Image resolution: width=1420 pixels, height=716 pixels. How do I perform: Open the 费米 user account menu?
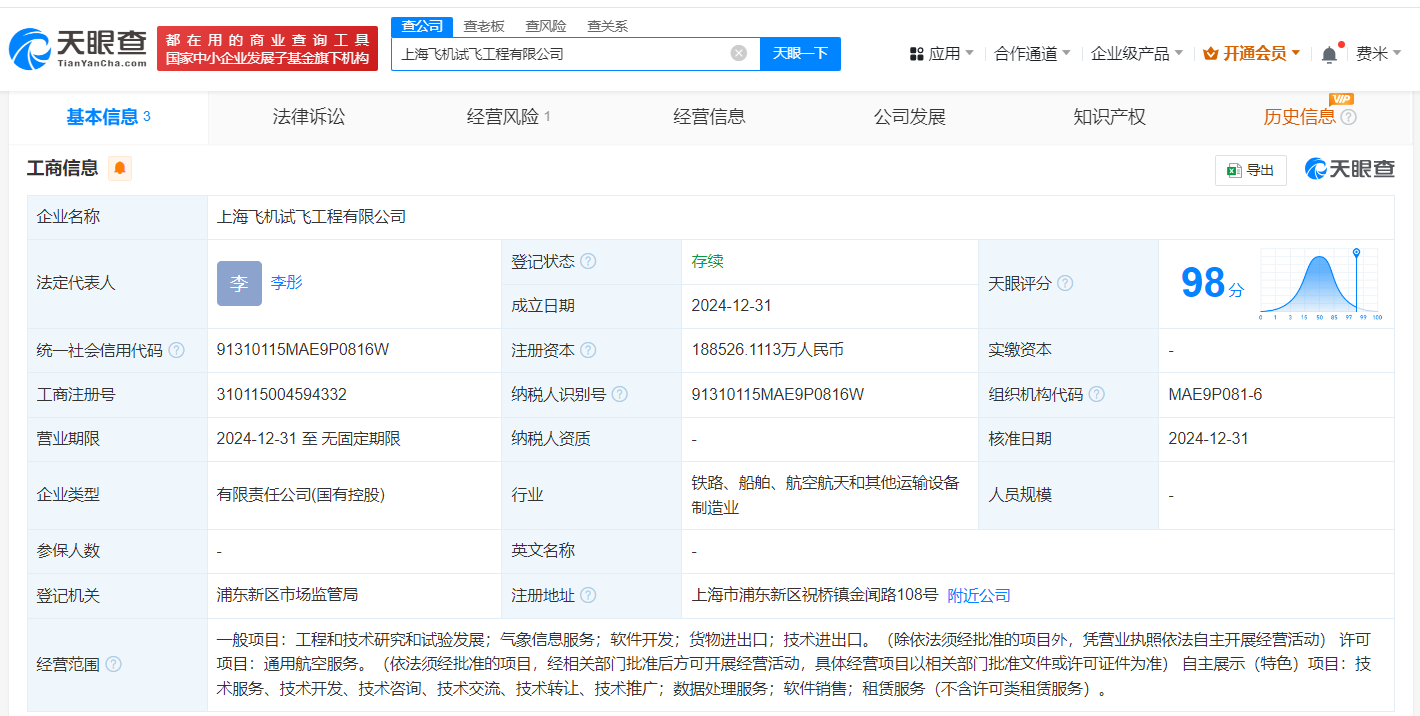(1378, 54)
